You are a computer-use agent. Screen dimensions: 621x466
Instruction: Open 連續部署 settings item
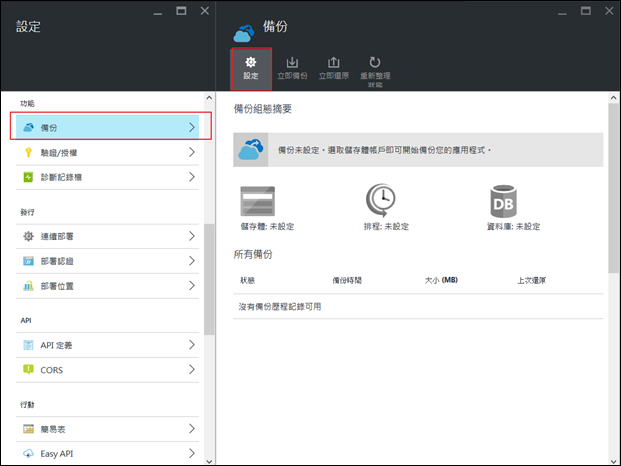point(108,236)
